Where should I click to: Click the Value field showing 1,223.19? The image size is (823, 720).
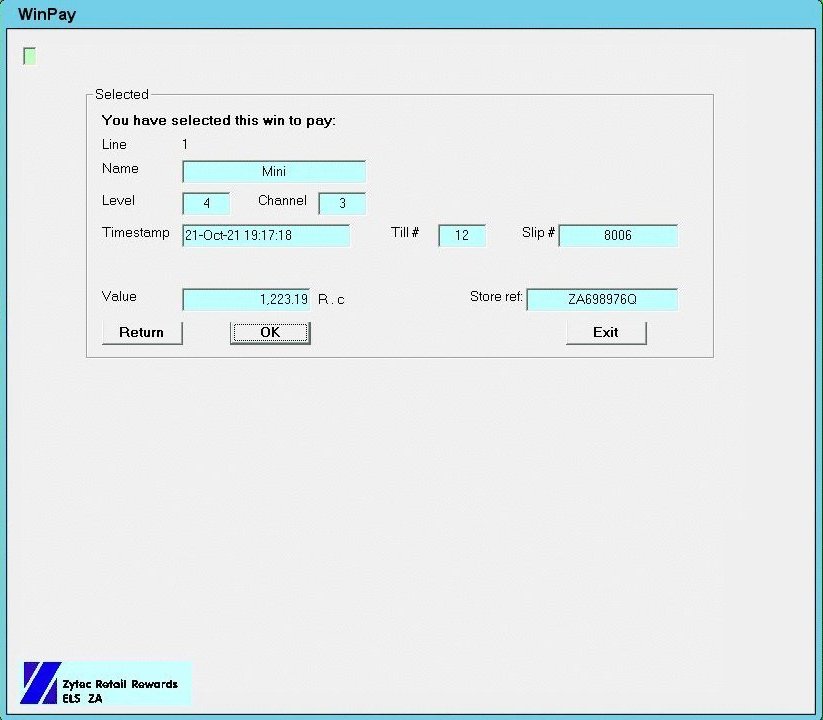pos(246,300)
